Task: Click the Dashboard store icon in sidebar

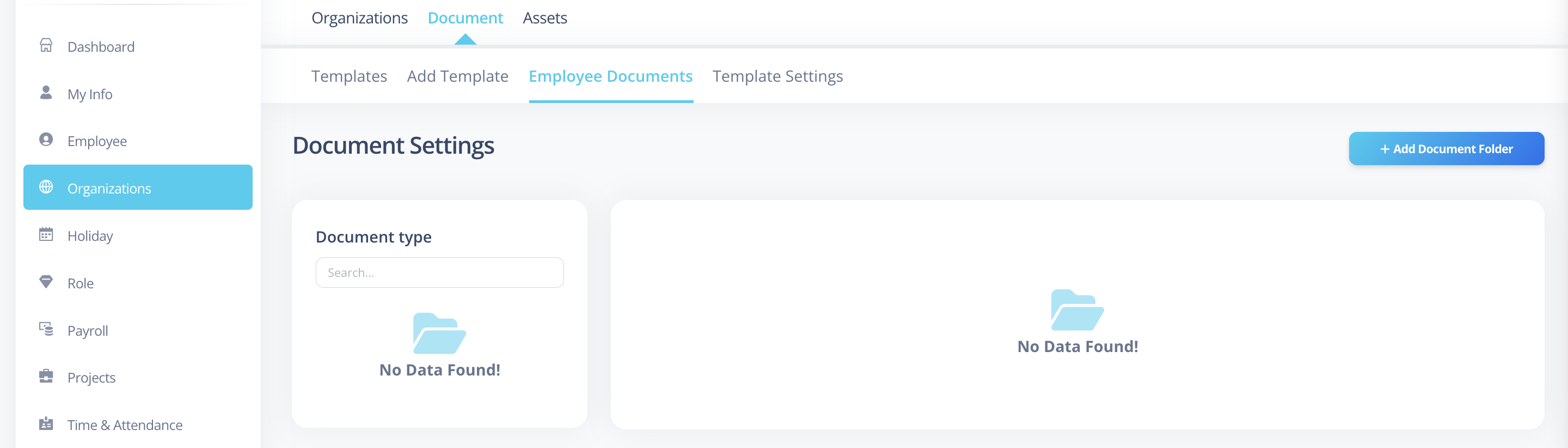Action: [x=46, y=46]
